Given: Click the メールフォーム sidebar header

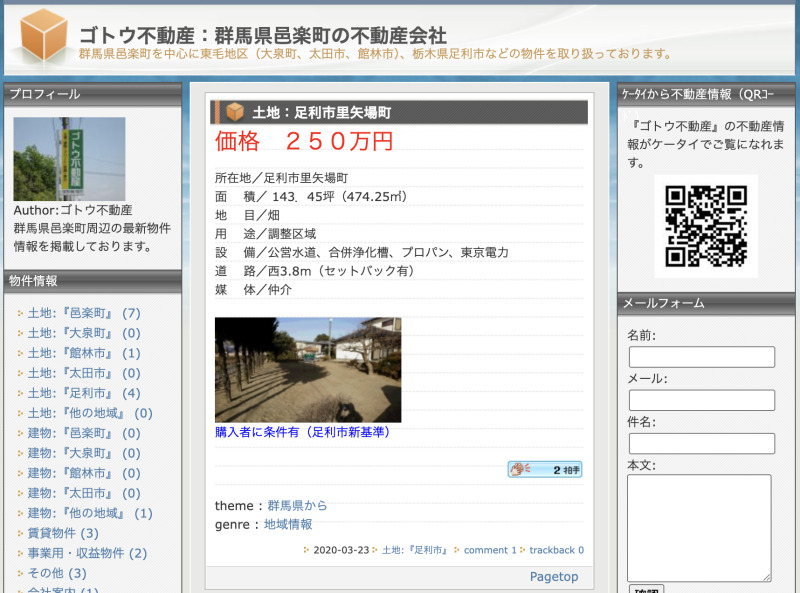Looking at the screenshot, I should pyautogui.click(x=706, y=303).
